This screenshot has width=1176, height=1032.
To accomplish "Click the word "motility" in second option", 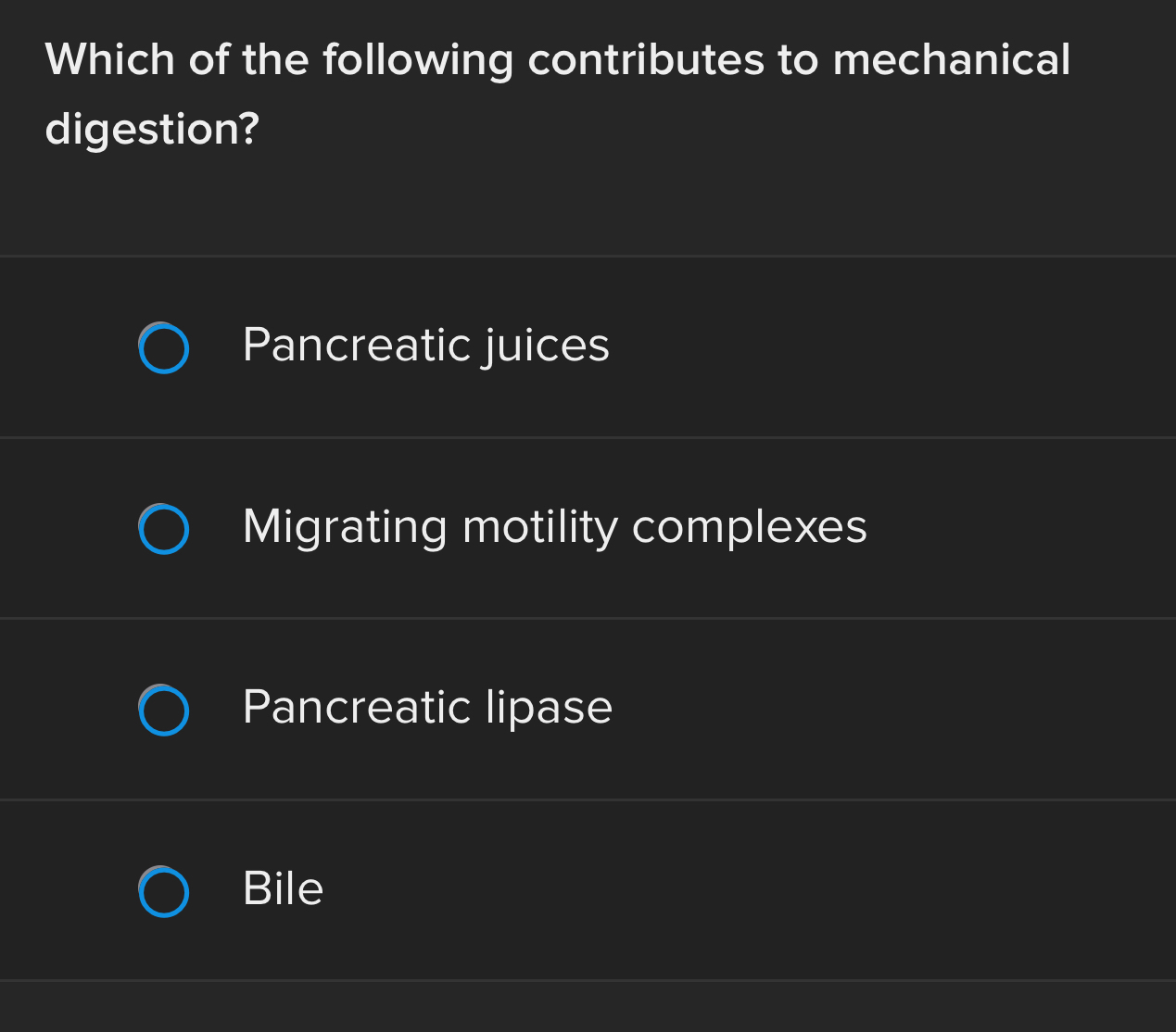I will coord(540,527).
